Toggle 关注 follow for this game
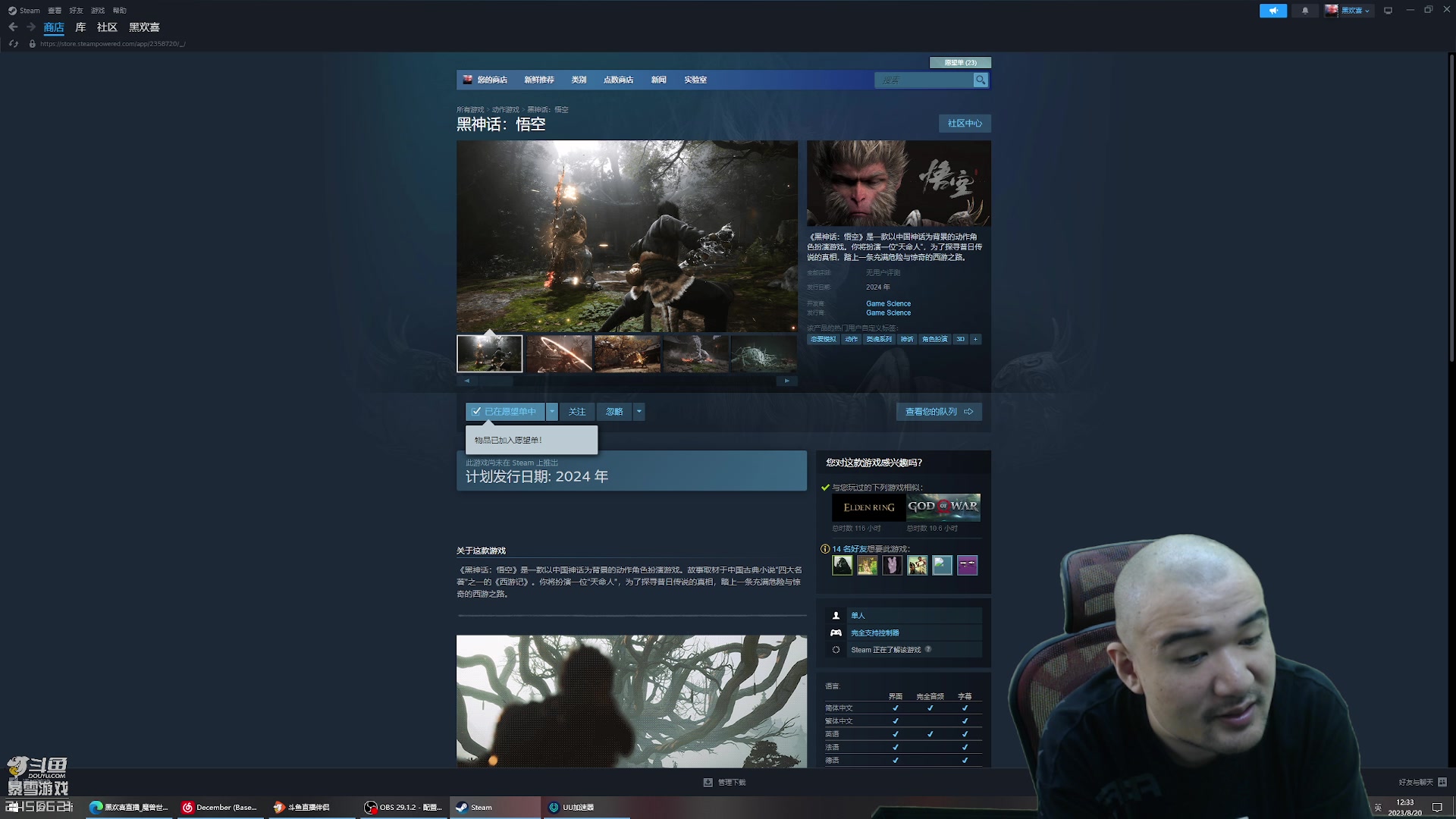 pyautogui.click(x=577, y=412)
